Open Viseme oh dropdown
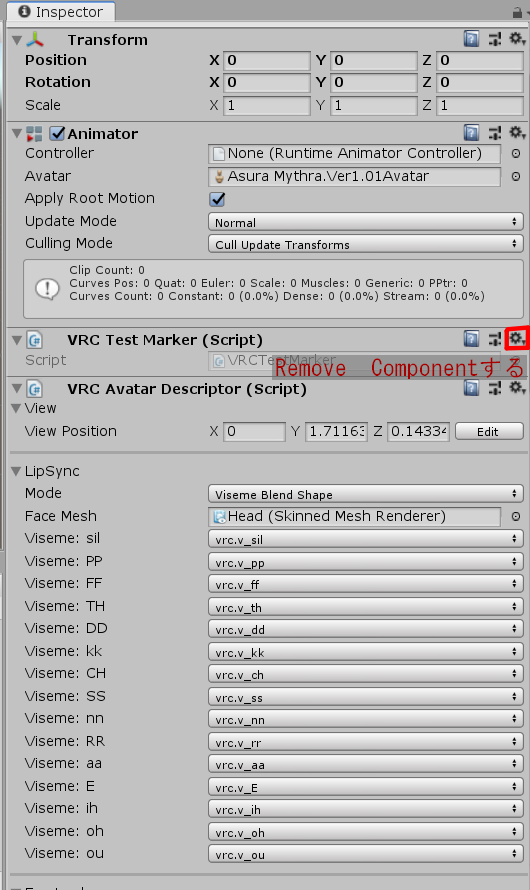This screenshot has width=530, height=890. (365, 832)
